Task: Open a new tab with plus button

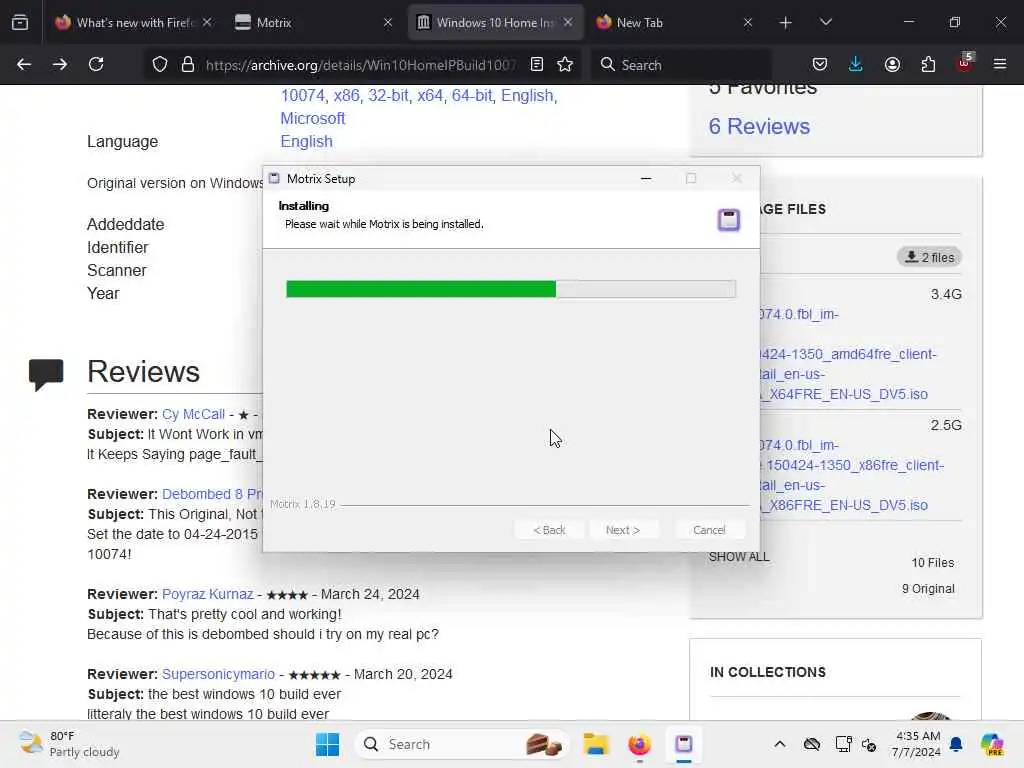Action: [786, 23]
